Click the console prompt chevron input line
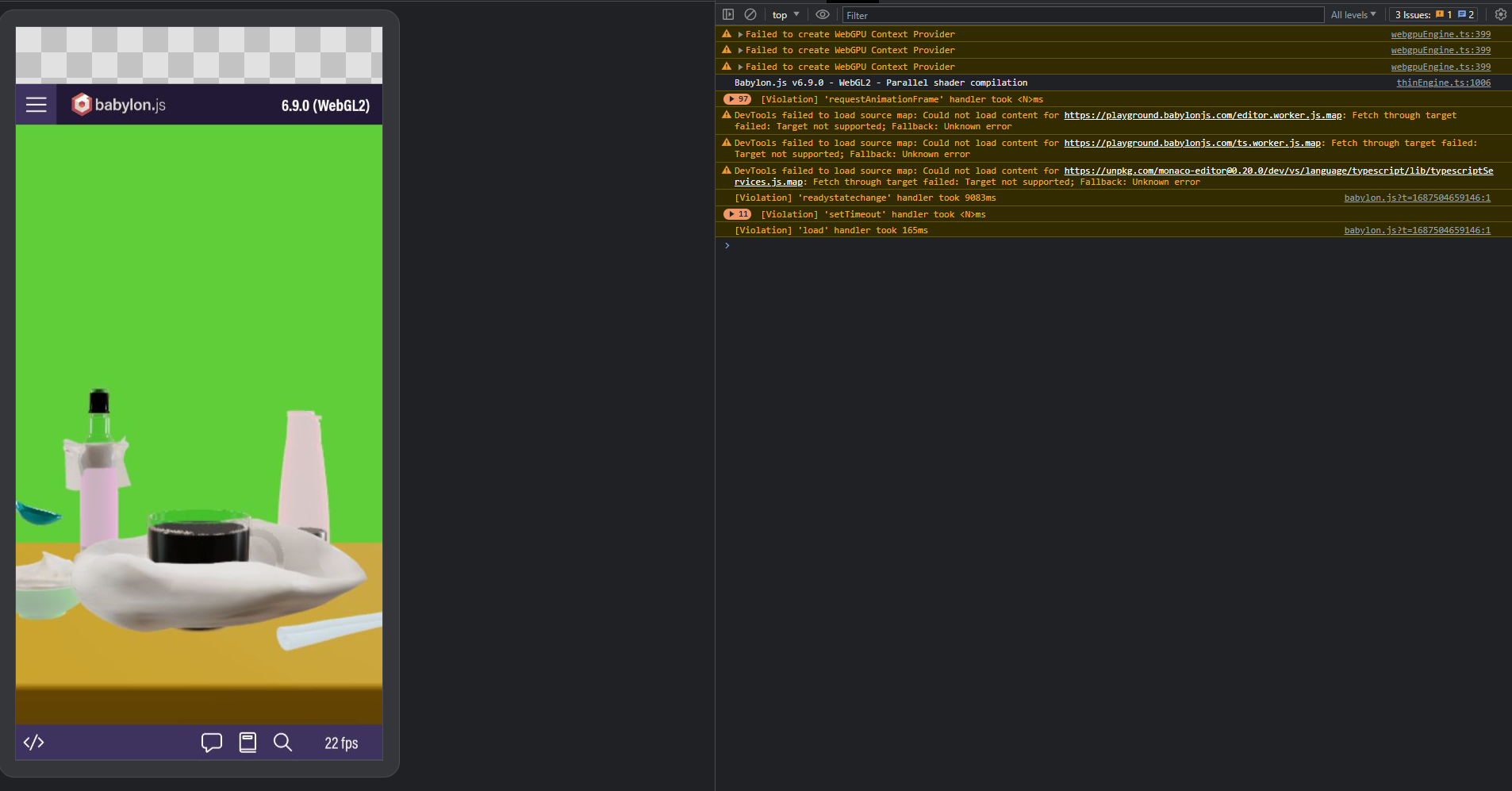 pos(1114,246)
